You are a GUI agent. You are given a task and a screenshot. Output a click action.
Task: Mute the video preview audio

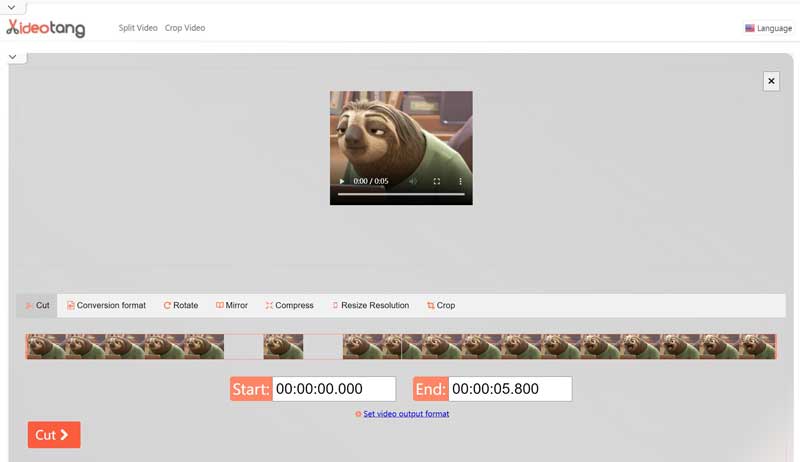click(x=413, y=181)
